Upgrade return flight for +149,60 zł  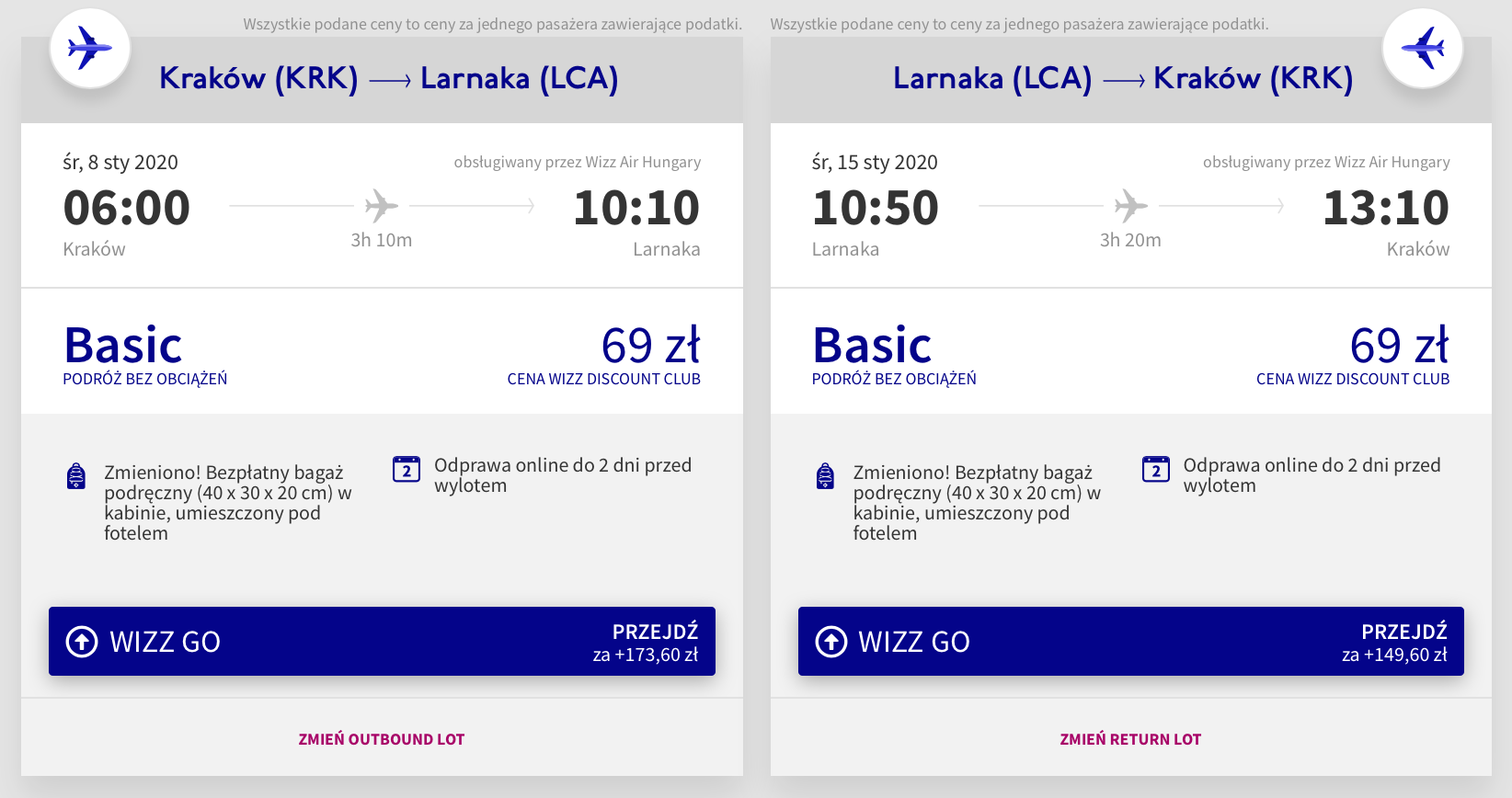(1131, 641)
